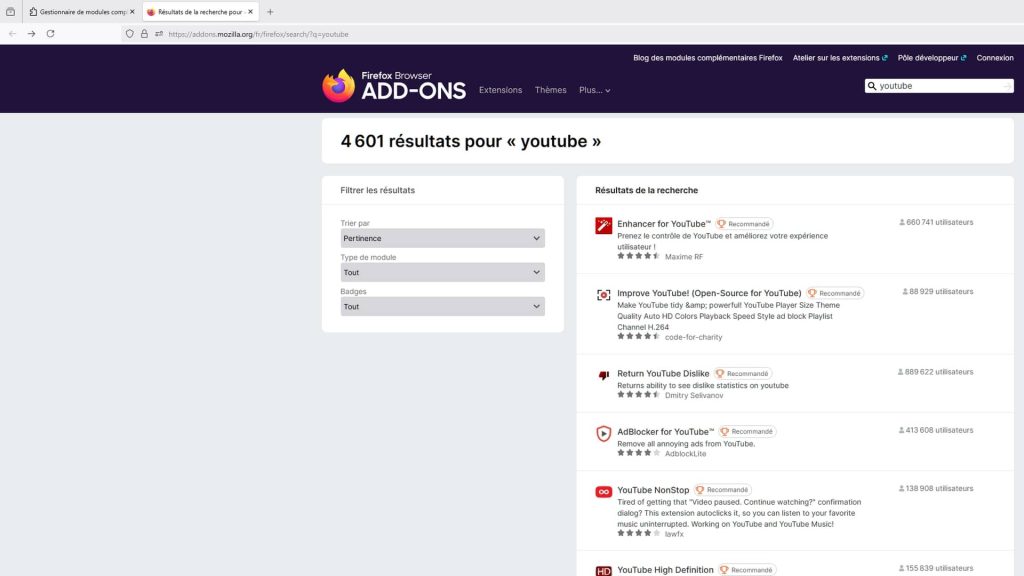Screen dimensions: 1024x576
Task: Expand the Plus… navigation menu
Action: (594, 90)
